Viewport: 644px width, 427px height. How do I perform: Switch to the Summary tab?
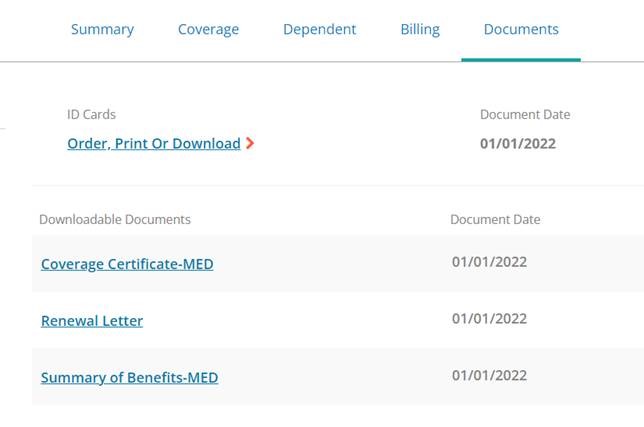(102, 30)
